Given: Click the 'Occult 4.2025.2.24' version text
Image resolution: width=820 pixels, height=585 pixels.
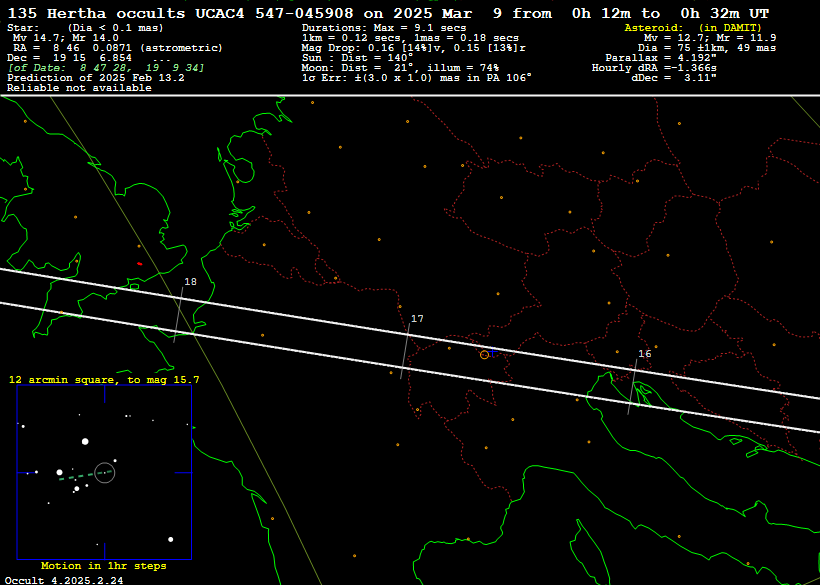Looking at the screenshot, I should point(64,580).
